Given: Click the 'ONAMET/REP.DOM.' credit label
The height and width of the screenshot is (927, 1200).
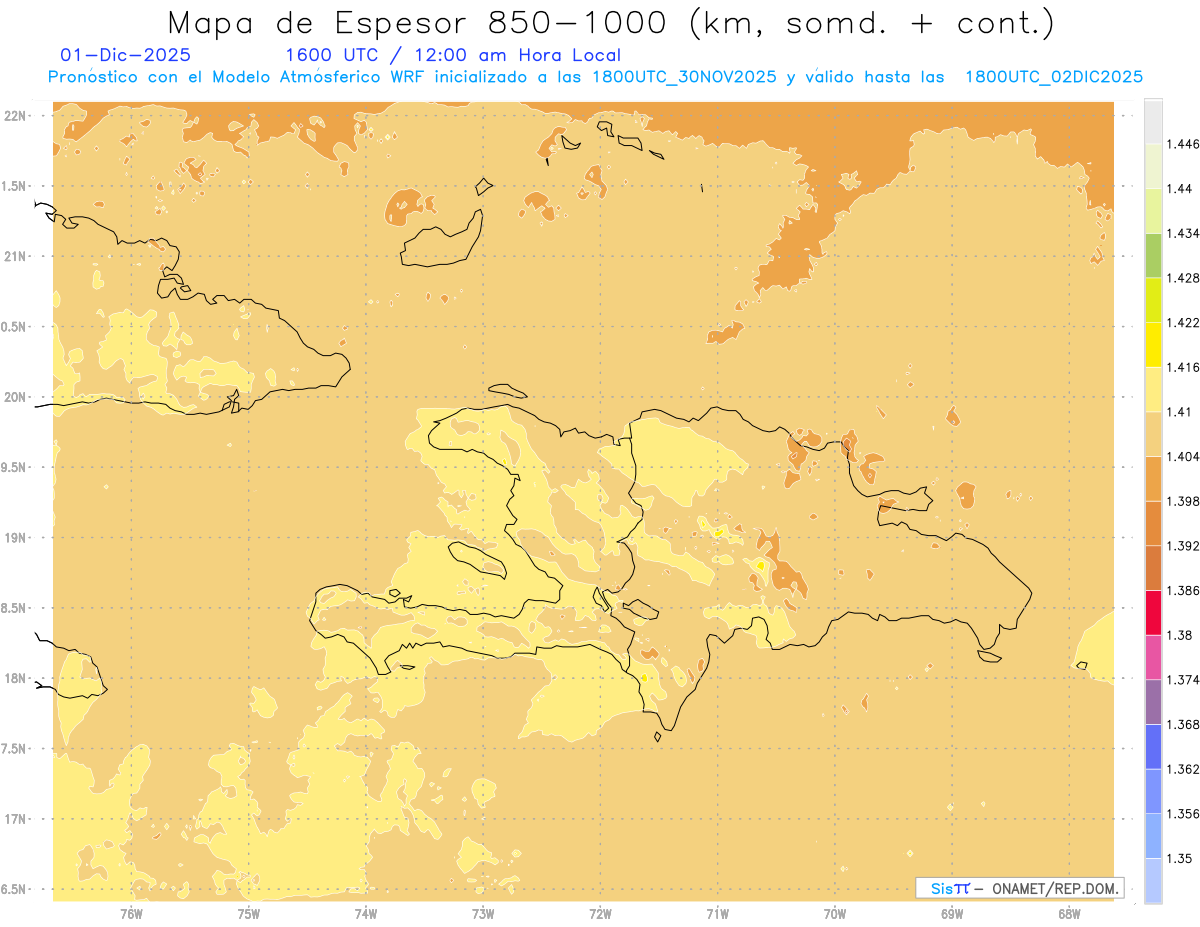Looking at the screenshot, I should click(1056, 888).
